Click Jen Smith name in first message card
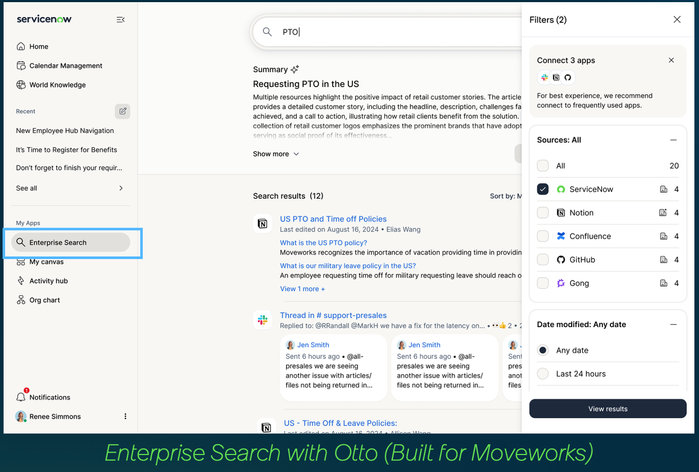Image resolution: width=699 pixels, height=472 pixels. click(x=313, y=345)
